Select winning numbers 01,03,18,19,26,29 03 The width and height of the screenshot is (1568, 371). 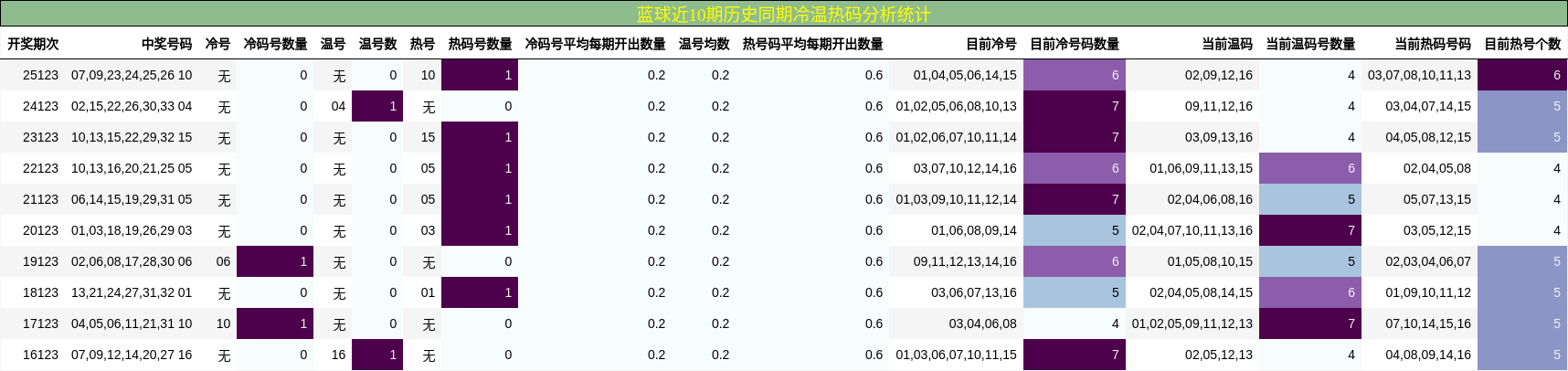click(132, 230)
